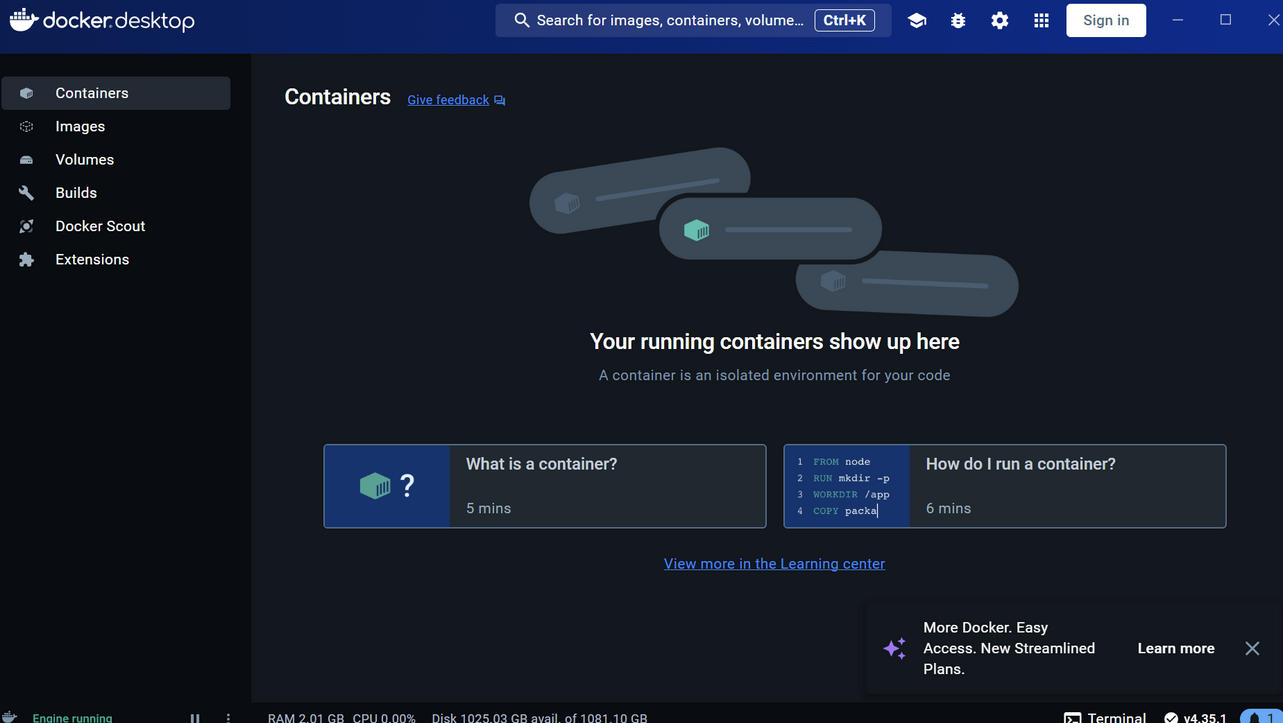The image size is (1283, 723).
Task: Open Settings via the gear icon
Action: point(1000,20)
